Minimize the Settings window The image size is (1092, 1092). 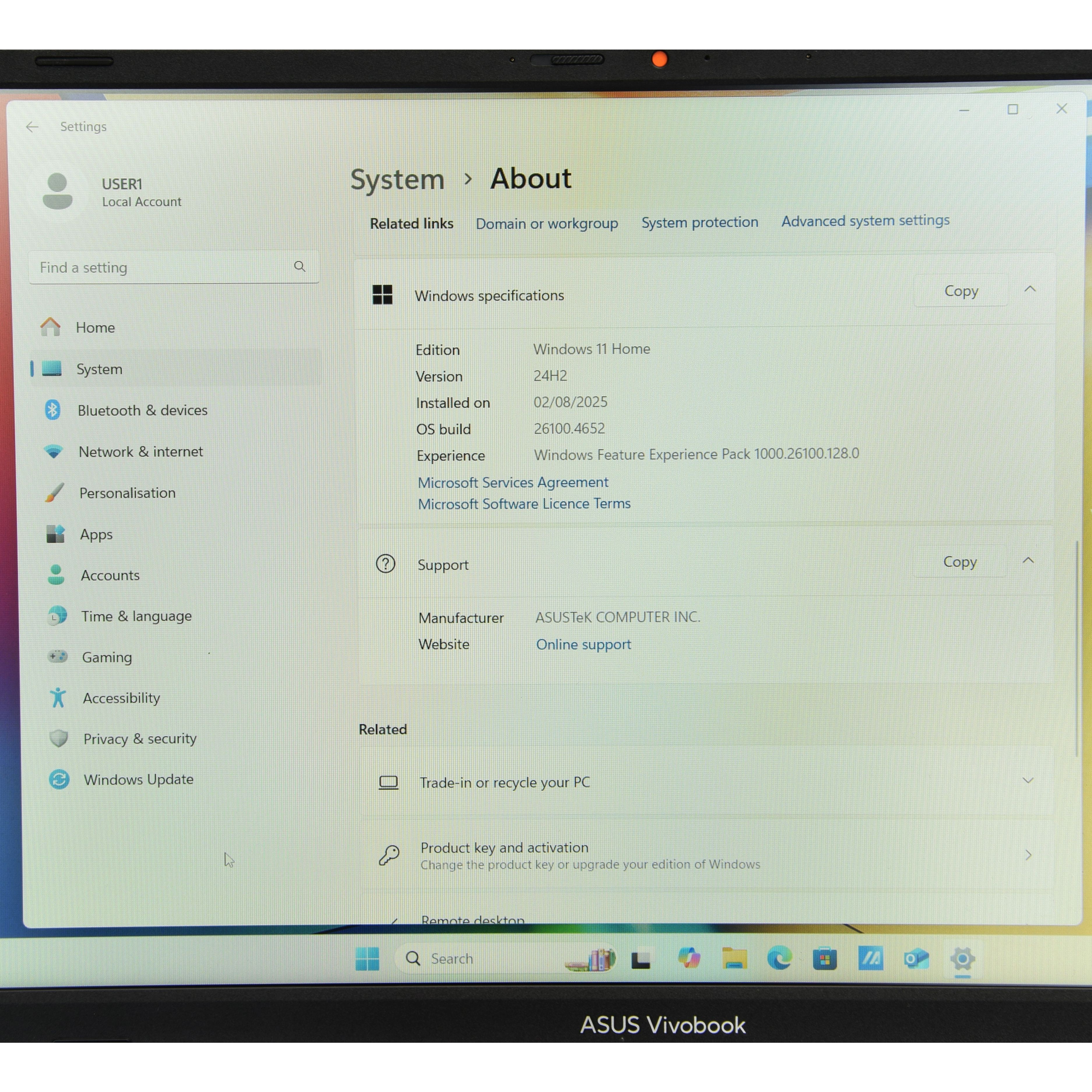964,110
